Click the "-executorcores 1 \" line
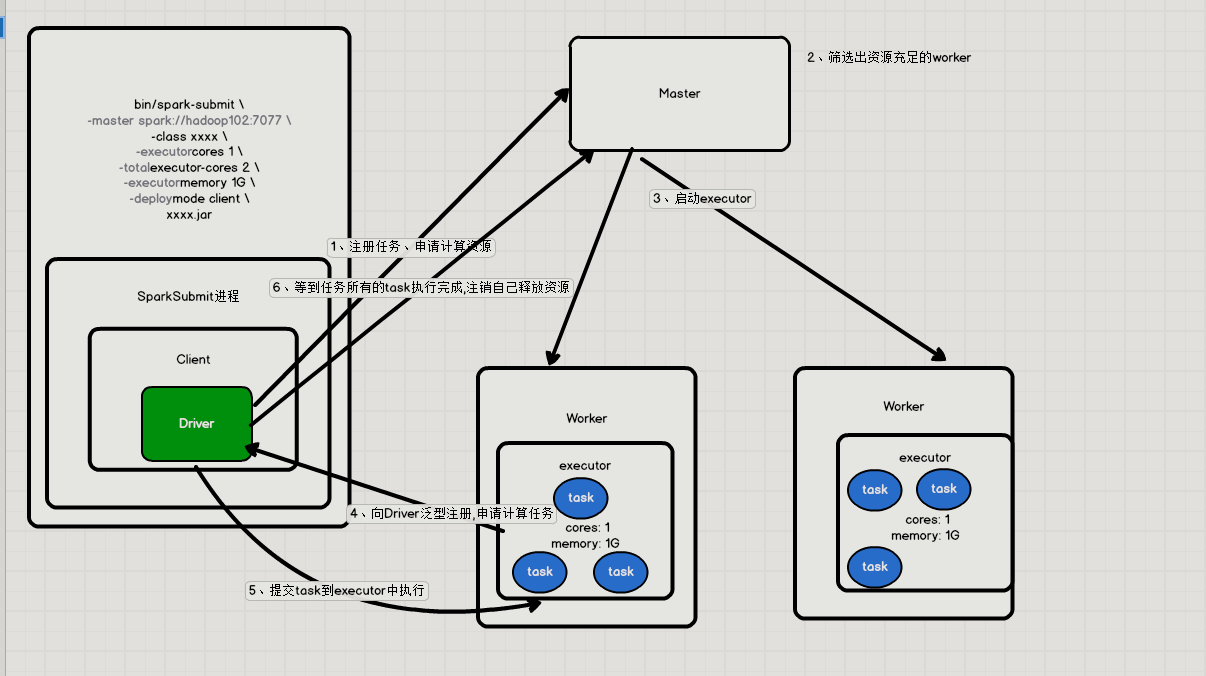1206x676 pixels. 189,151
